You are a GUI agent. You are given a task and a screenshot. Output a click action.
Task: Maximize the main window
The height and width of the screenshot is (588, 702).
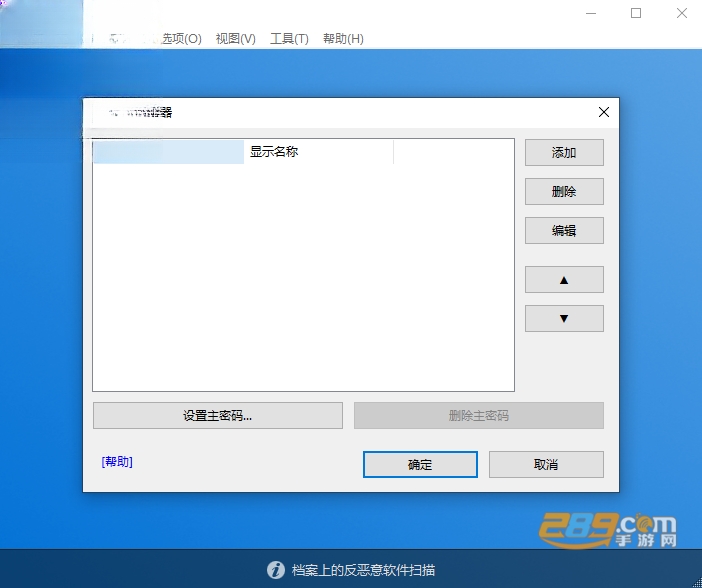point(636,13)
